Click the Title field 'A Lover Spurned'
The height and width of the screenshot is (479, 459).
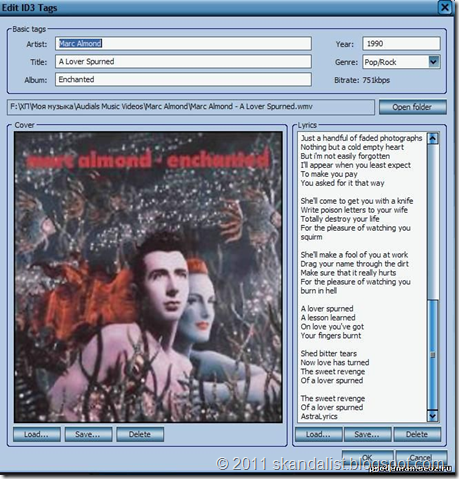click(x=183, y=62)
